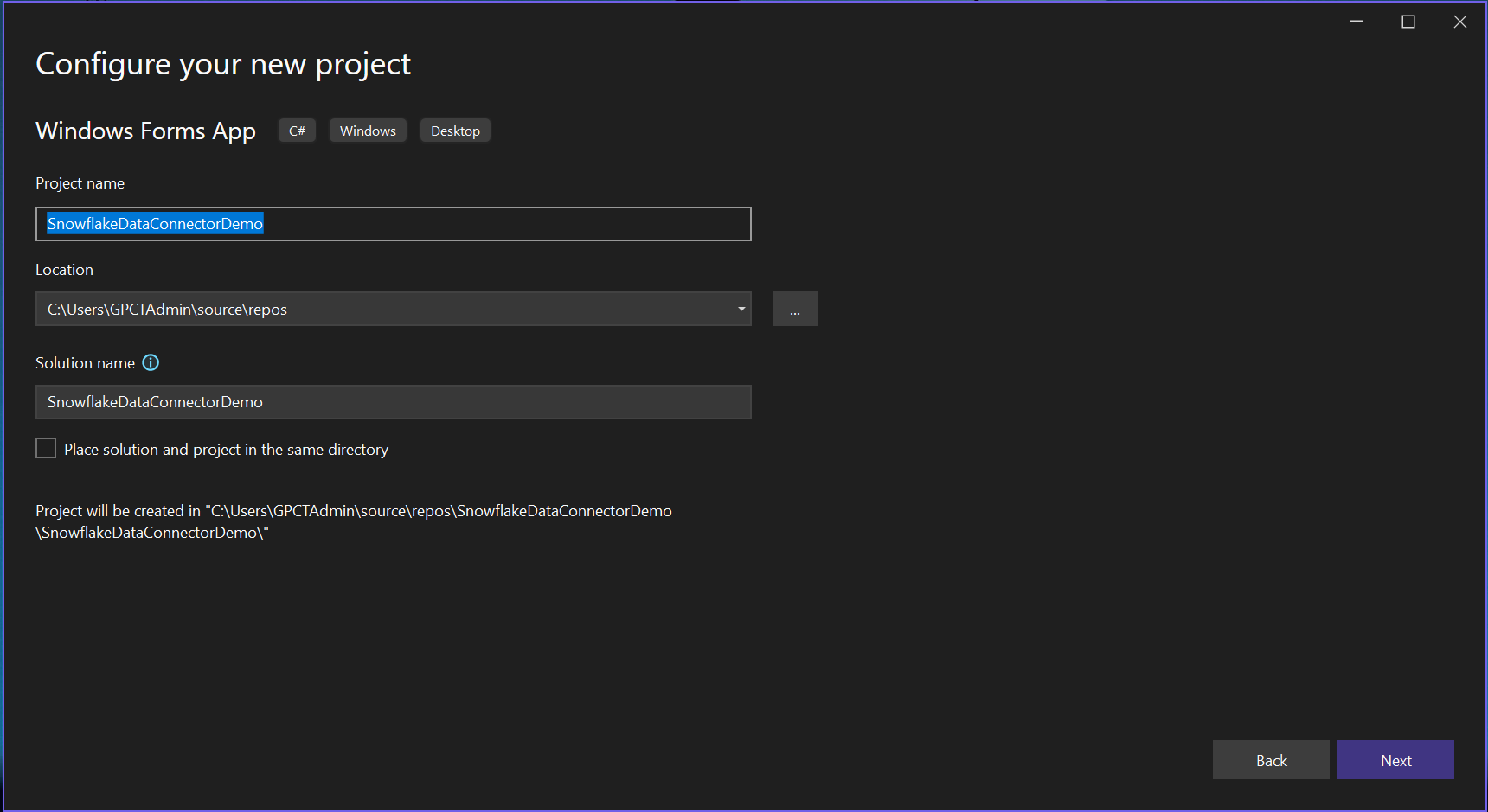The image size is (1488, 812).
Task: Click the Desktop tag label
Action: coord(455,131)
